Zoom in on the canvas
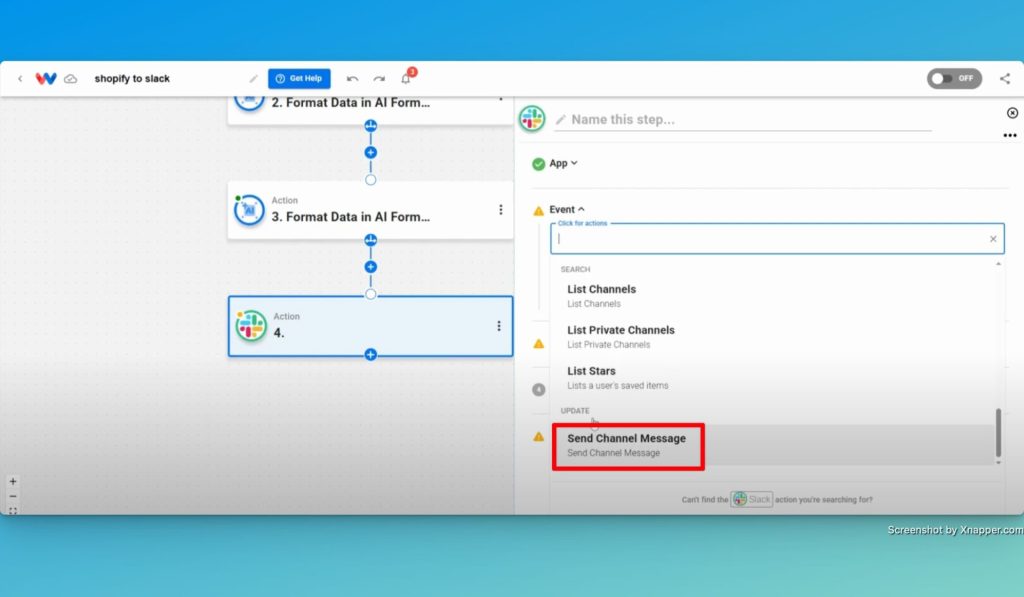1024x597 pixels. (12, 481)
